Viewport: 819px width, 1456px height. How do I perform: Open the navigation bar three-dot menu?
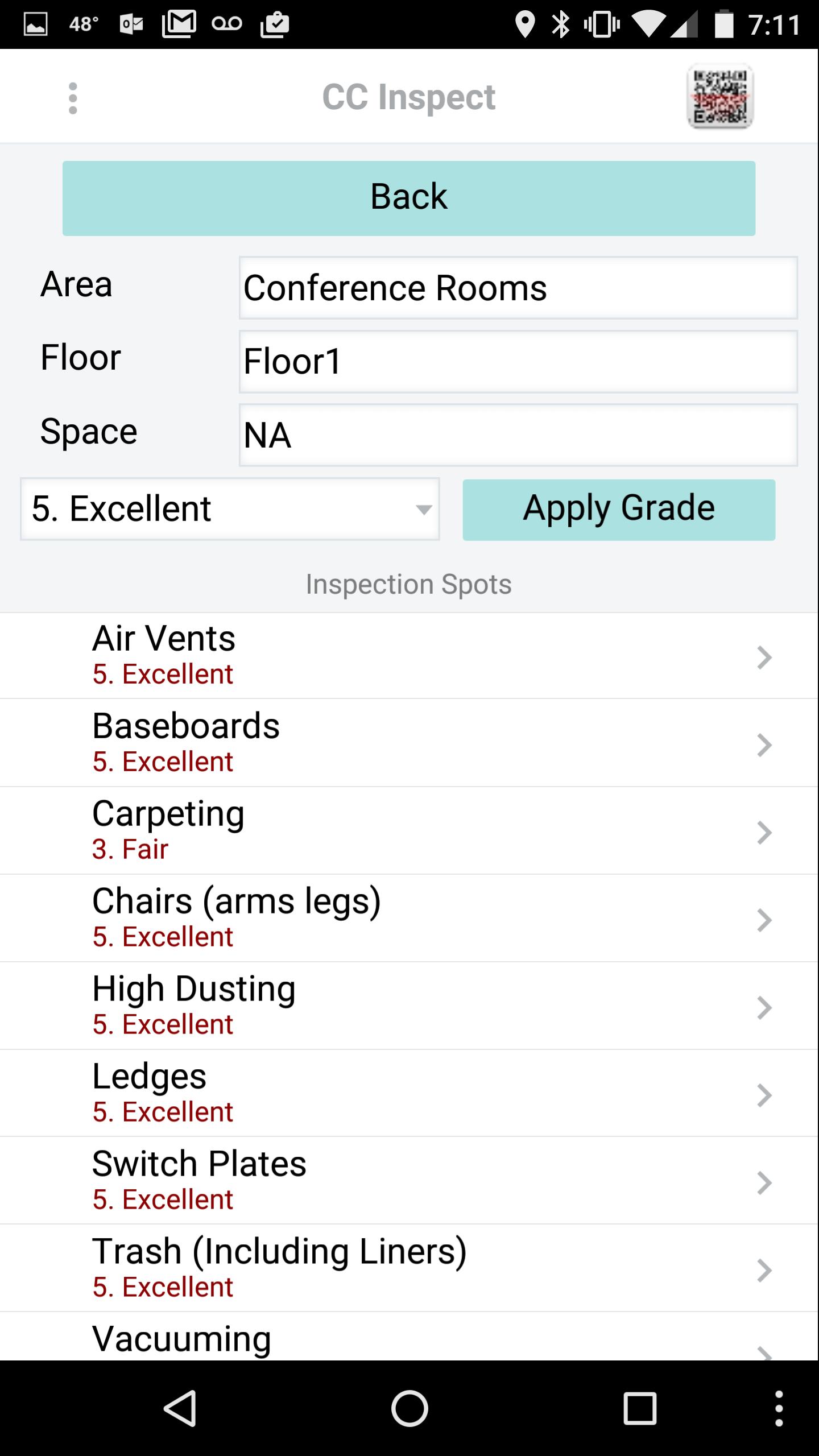(x=779, y=1408)
